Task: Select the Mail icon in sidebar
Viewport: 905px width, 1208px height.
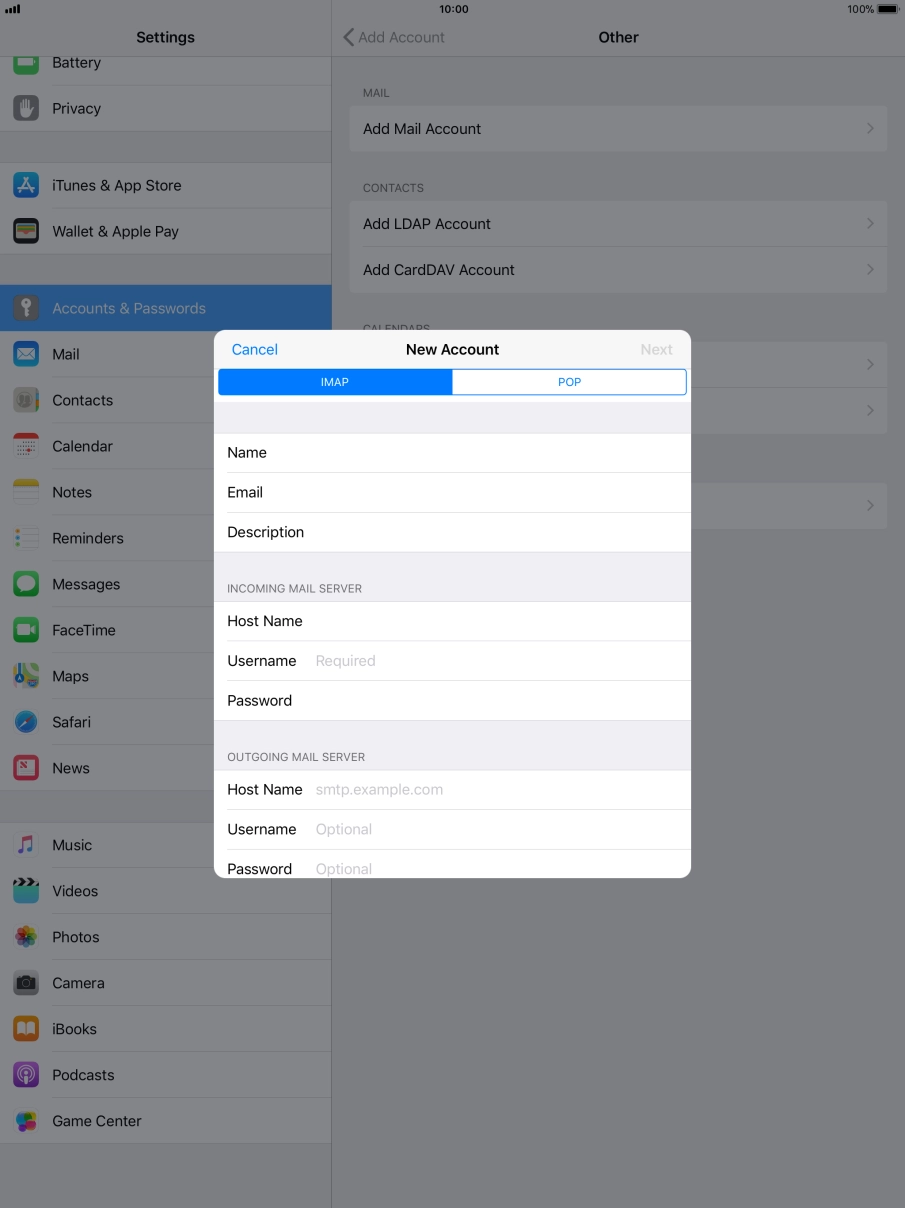Action: coord(25,354)
